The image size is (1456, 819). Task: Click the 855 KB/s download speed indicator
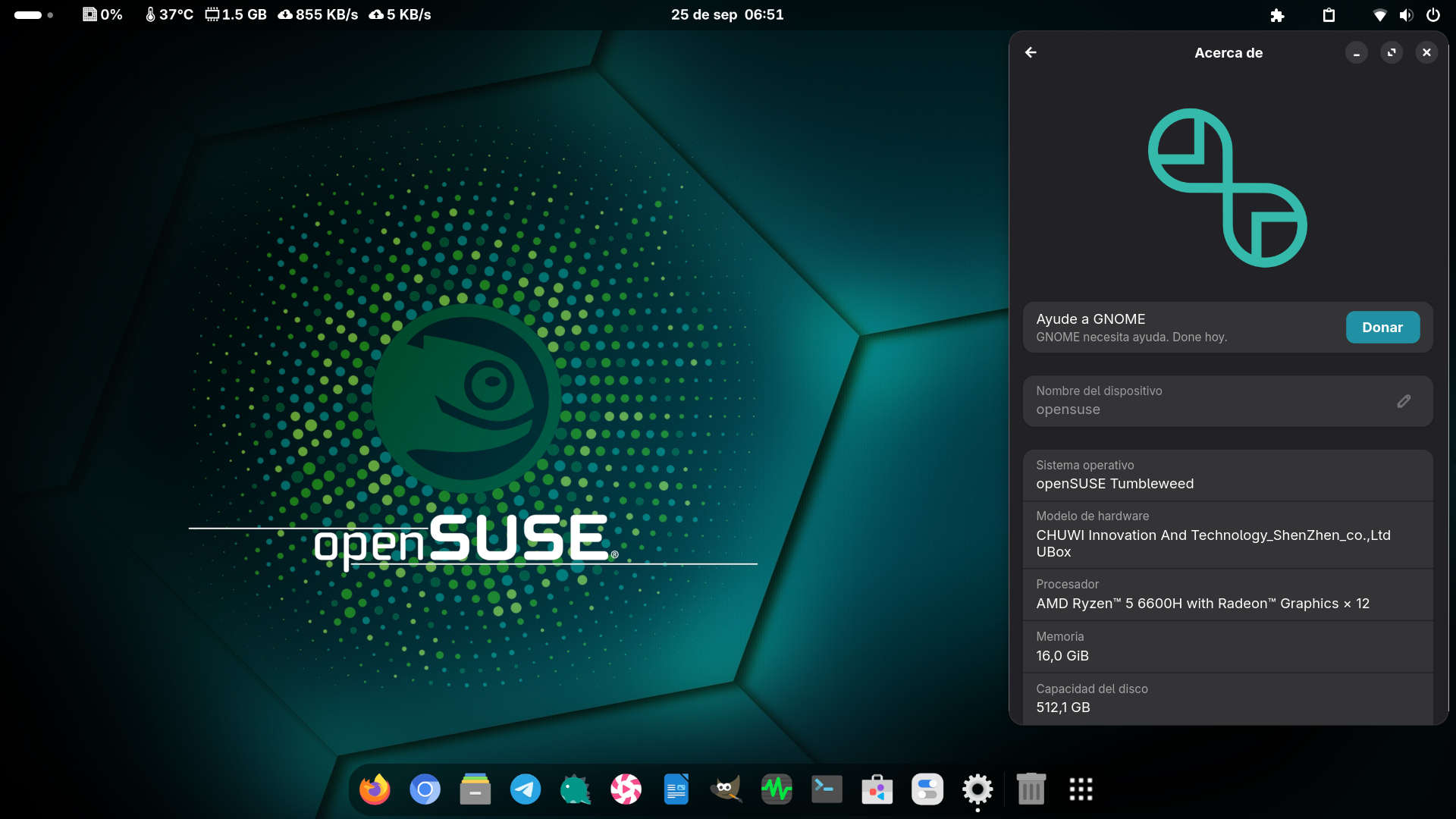(318, 14)
